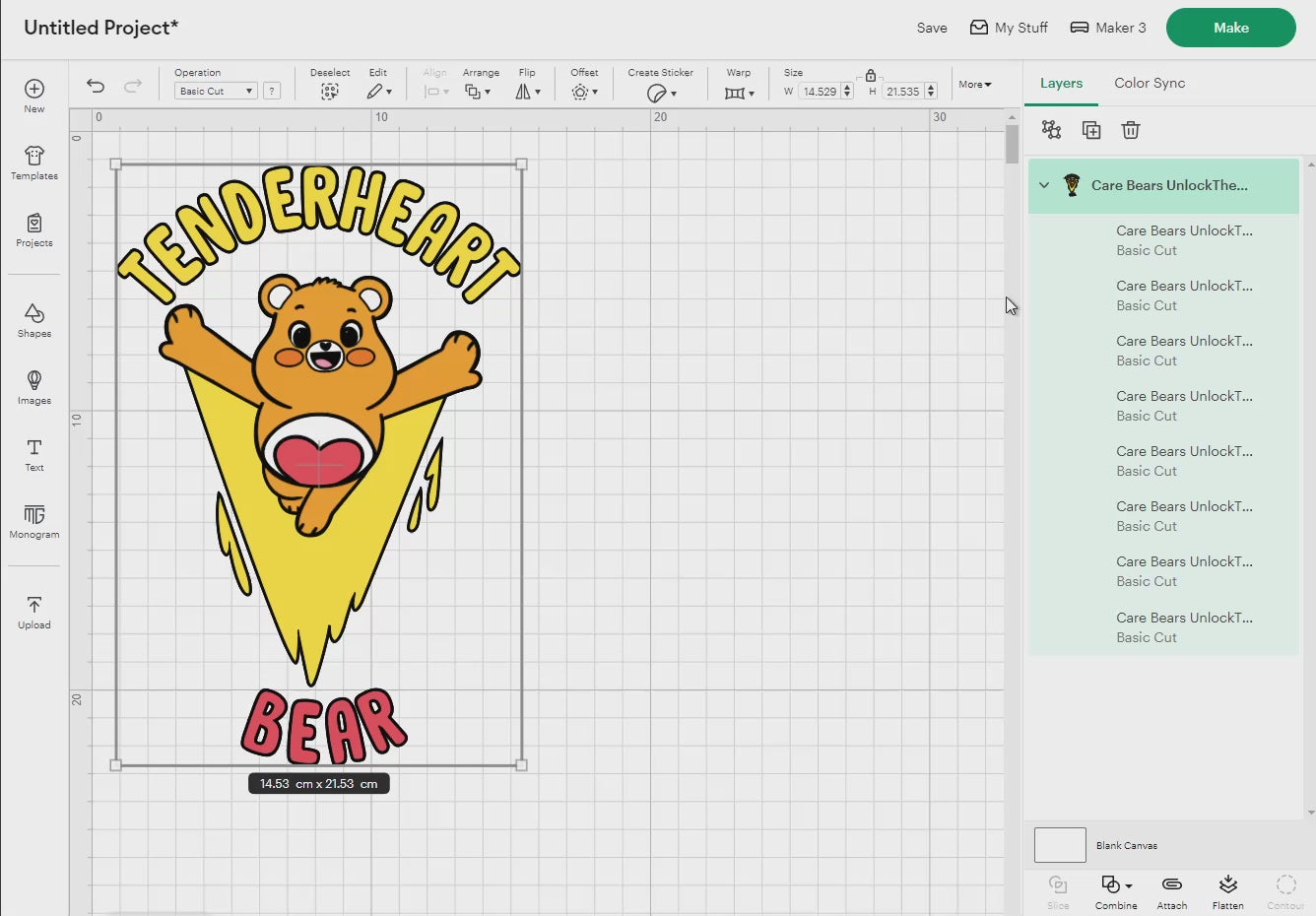Screen dimensions: 1316x916
Task: Switch to the Layers tab
Action: 1061,84
